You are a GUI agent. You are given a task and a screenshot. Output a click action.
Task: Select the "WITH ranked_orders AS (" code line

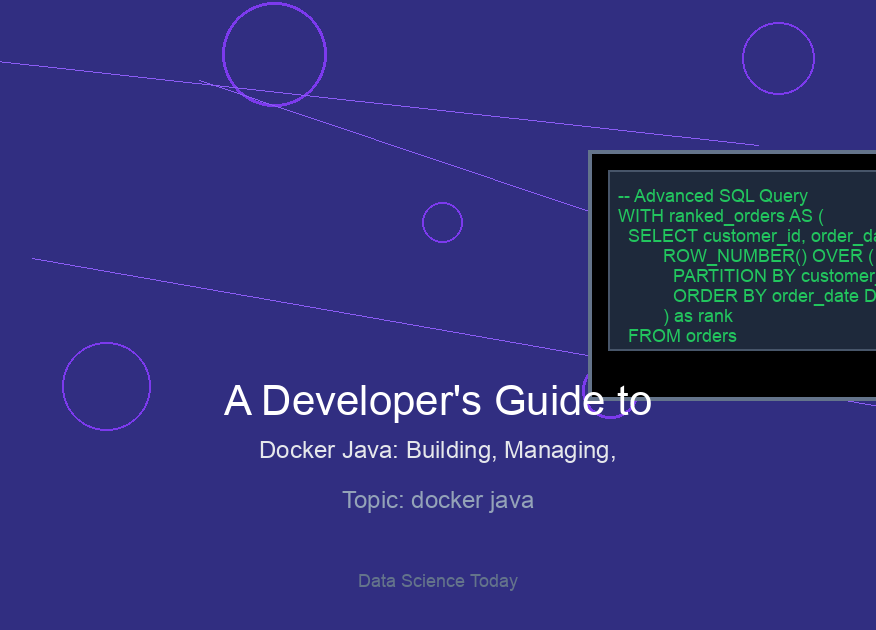[x=720, y=216]
